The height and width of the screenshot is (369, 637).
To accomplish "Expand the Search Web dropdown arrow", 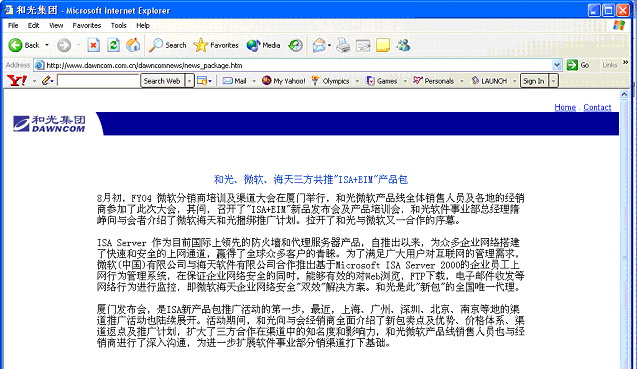I will 189,81.
